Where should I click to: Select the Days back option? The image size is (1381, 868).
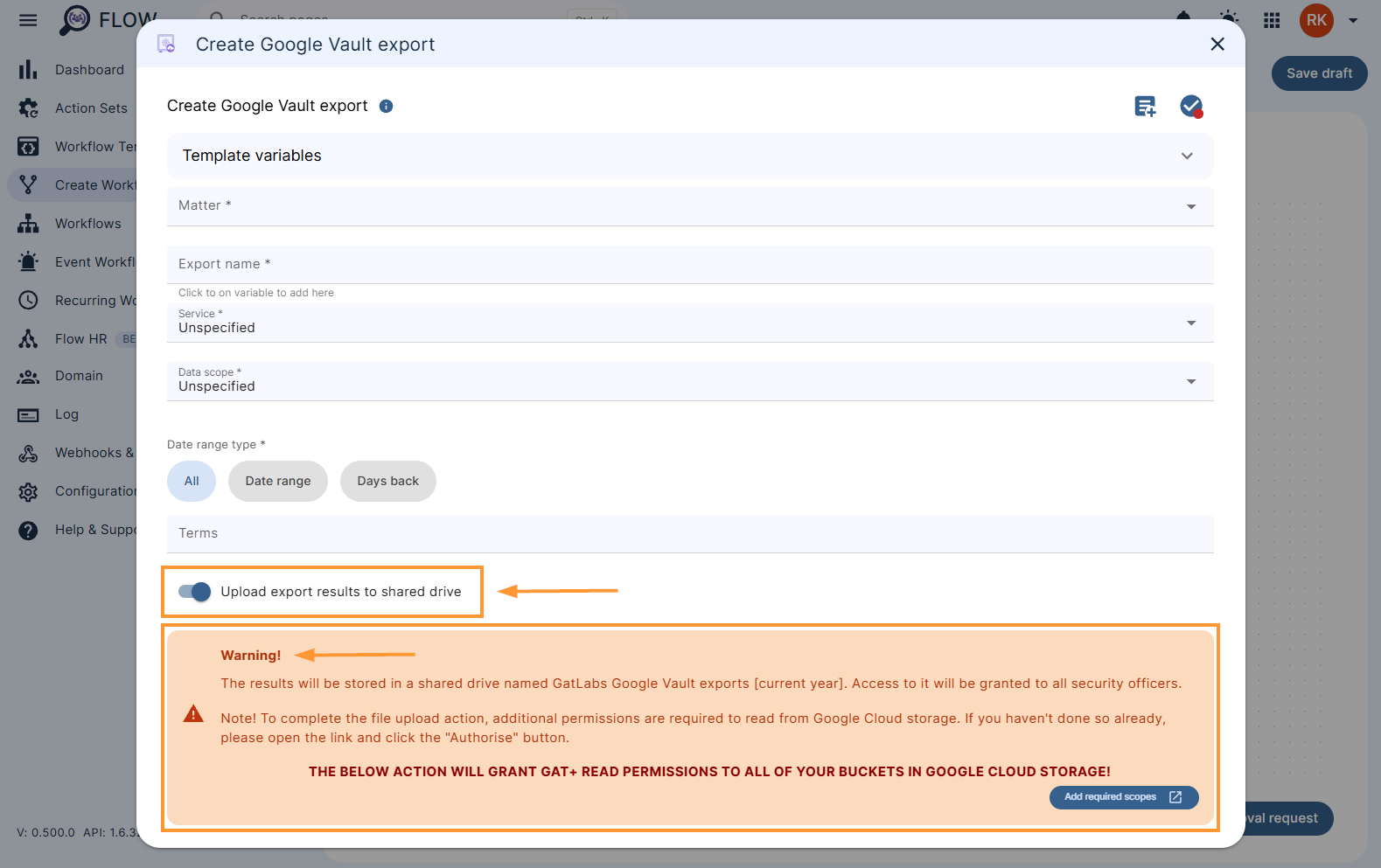pos(388,481)
